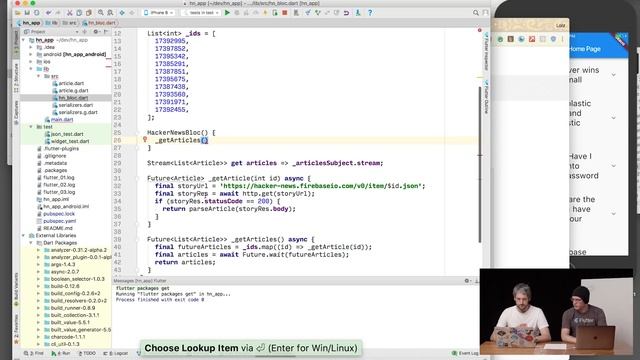Click the Project panel hide icon

tap(106, 31)
